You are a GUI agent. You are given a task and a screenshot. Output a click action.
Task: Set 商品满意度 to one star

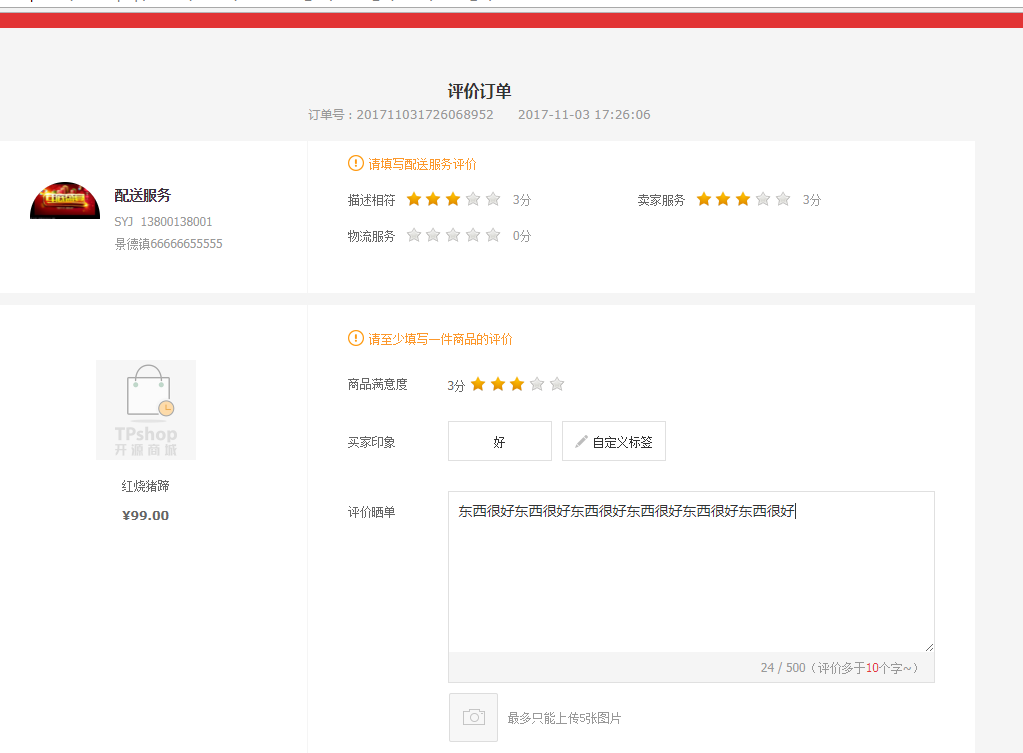[478, 384]
